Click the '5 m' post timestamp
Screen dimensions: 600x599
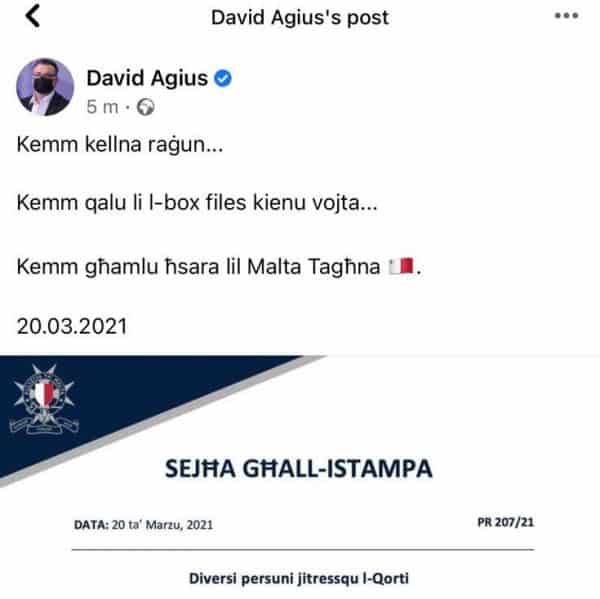[102, 107]
